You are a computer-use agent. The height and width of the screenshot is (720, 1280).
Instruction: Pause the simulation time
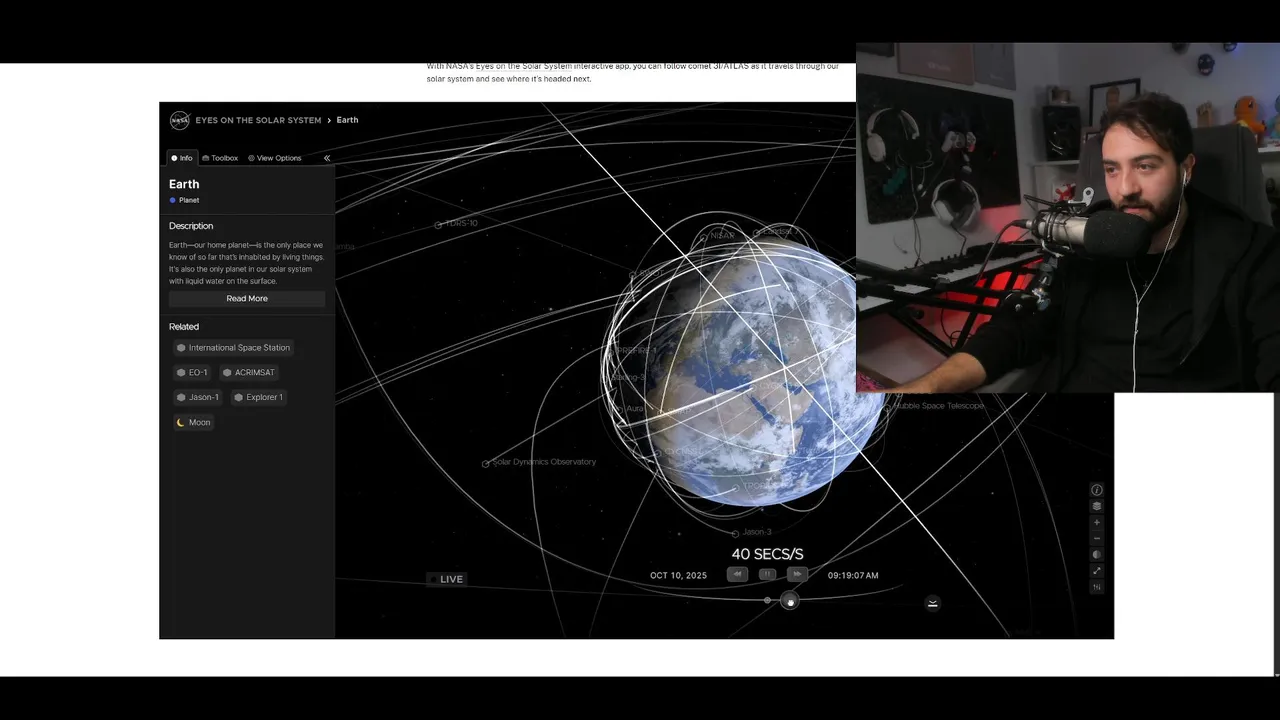767,574
